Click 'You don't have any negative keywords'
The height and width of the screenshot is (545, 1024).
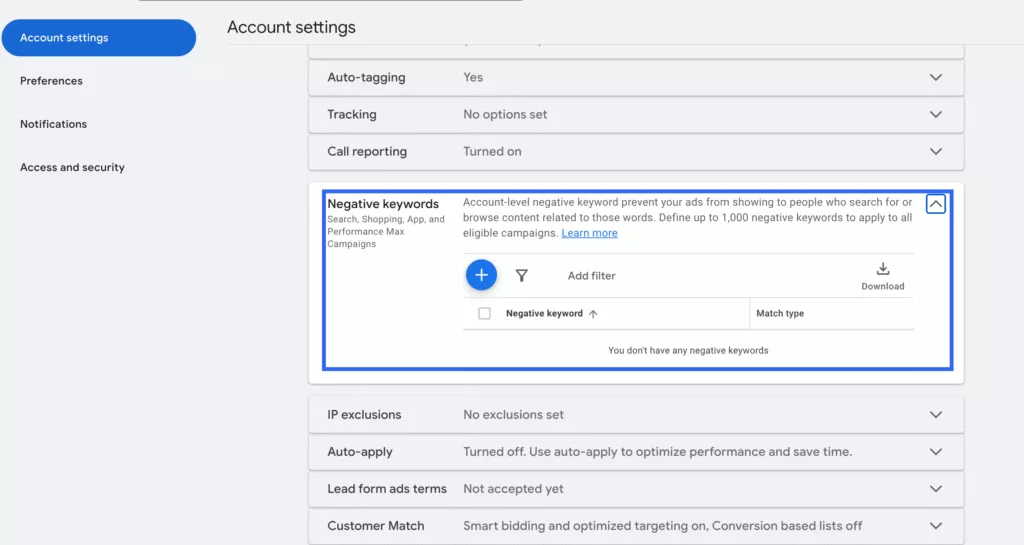tap(688, 350)
